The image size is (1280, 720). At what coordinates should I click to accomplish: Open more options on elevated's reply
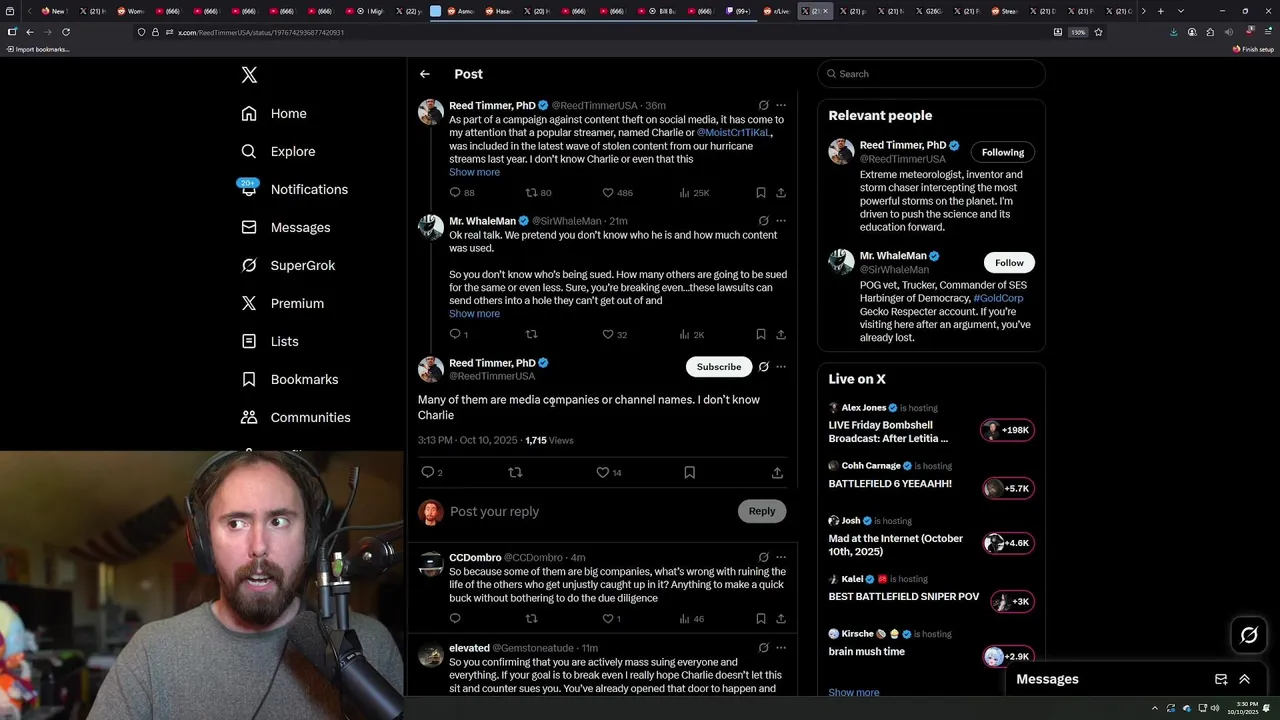click(x=781, y=648)
